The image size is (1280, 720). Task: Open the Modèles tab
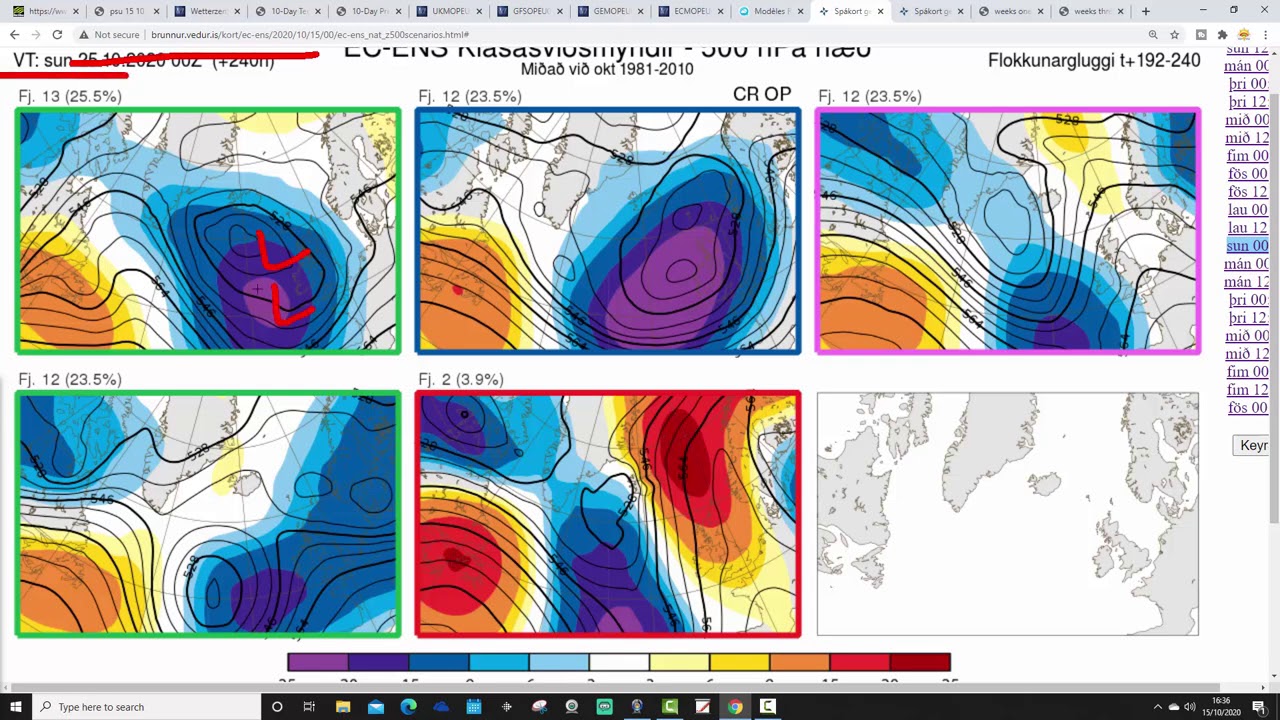pyautogui.click(x=774, y=11)
